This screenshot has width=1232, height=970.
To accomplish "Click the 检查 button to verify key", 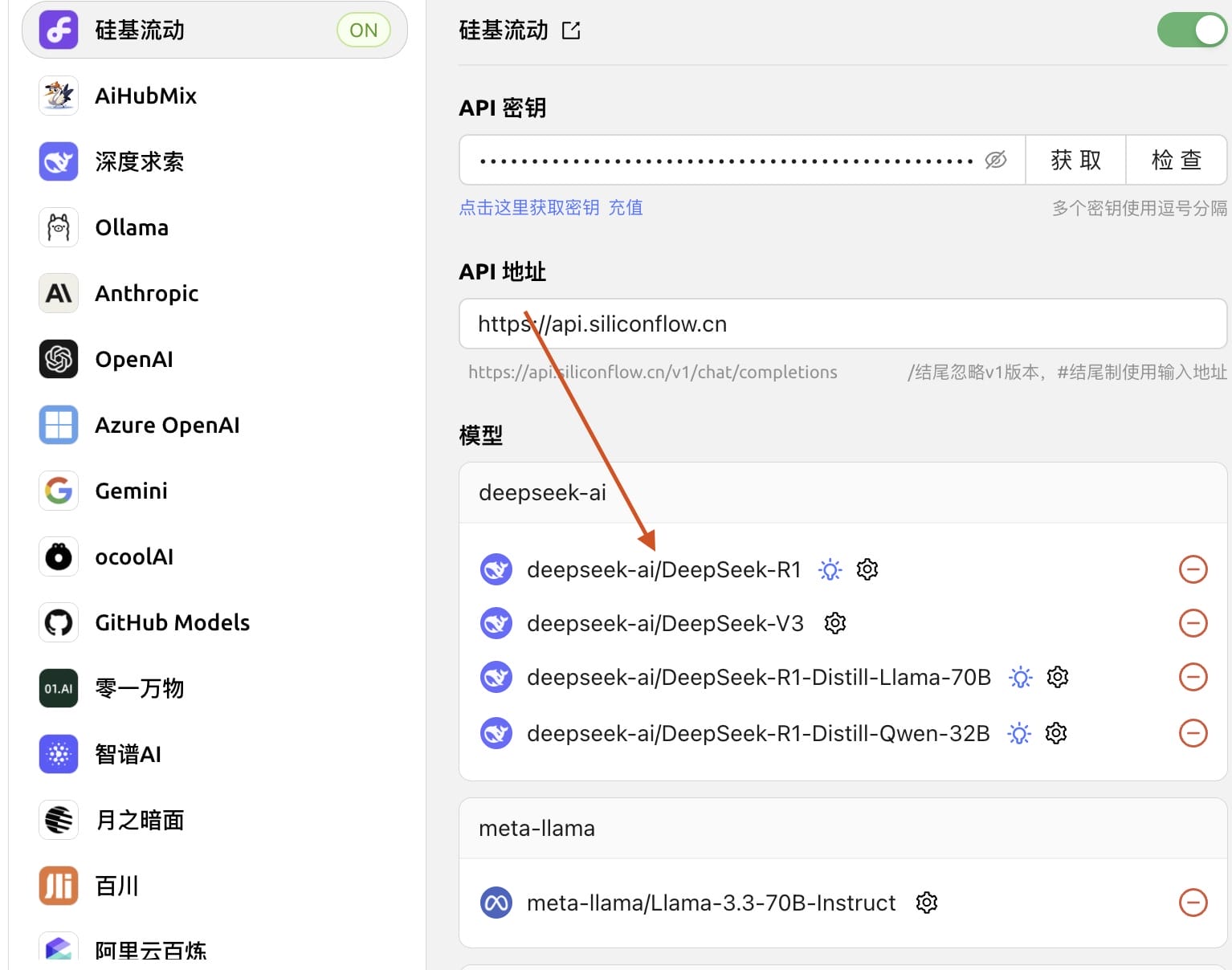I will point(1177,160).
